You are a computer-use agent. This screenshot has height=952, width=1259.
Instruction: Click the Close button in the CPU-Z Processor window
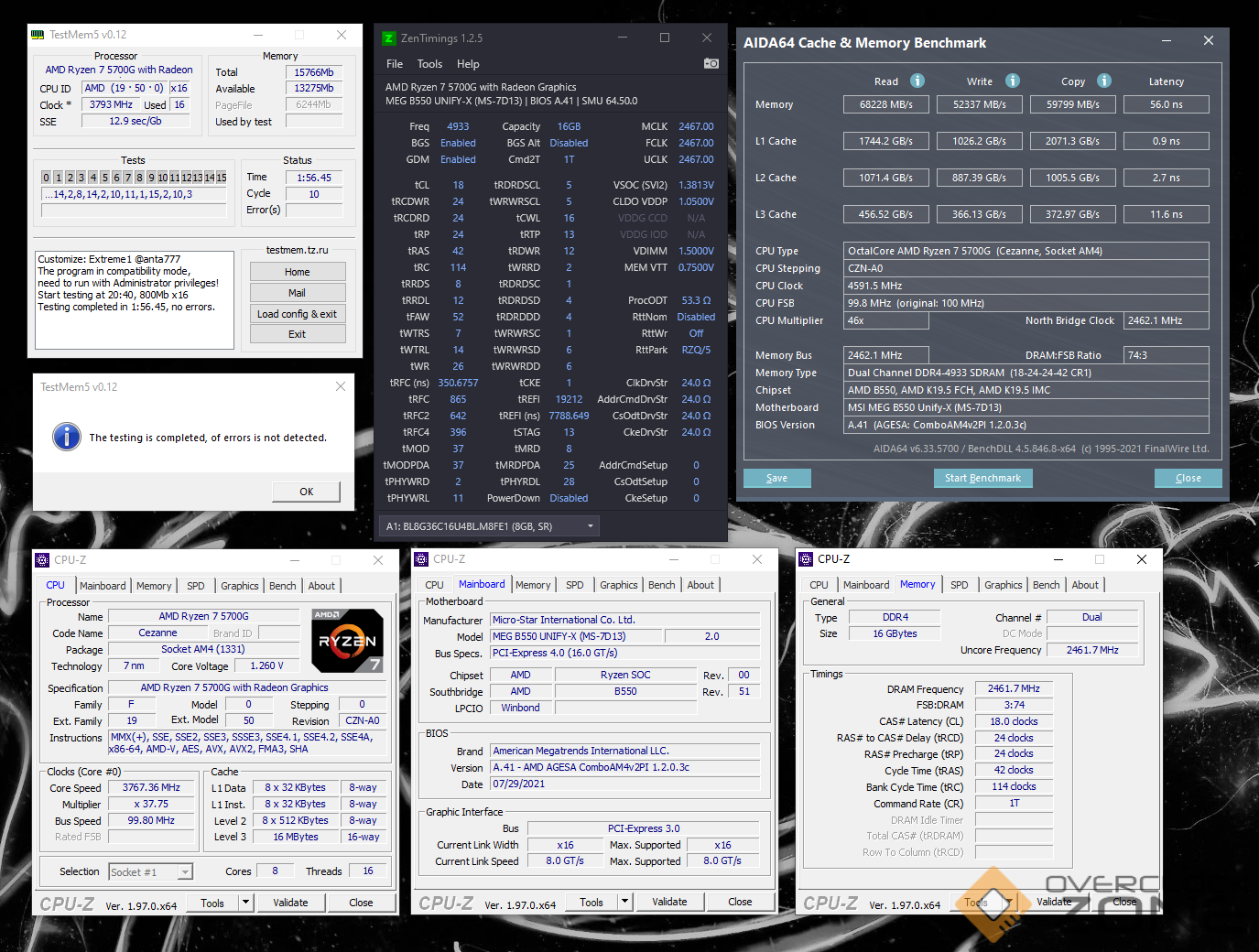tap(361, 903)
